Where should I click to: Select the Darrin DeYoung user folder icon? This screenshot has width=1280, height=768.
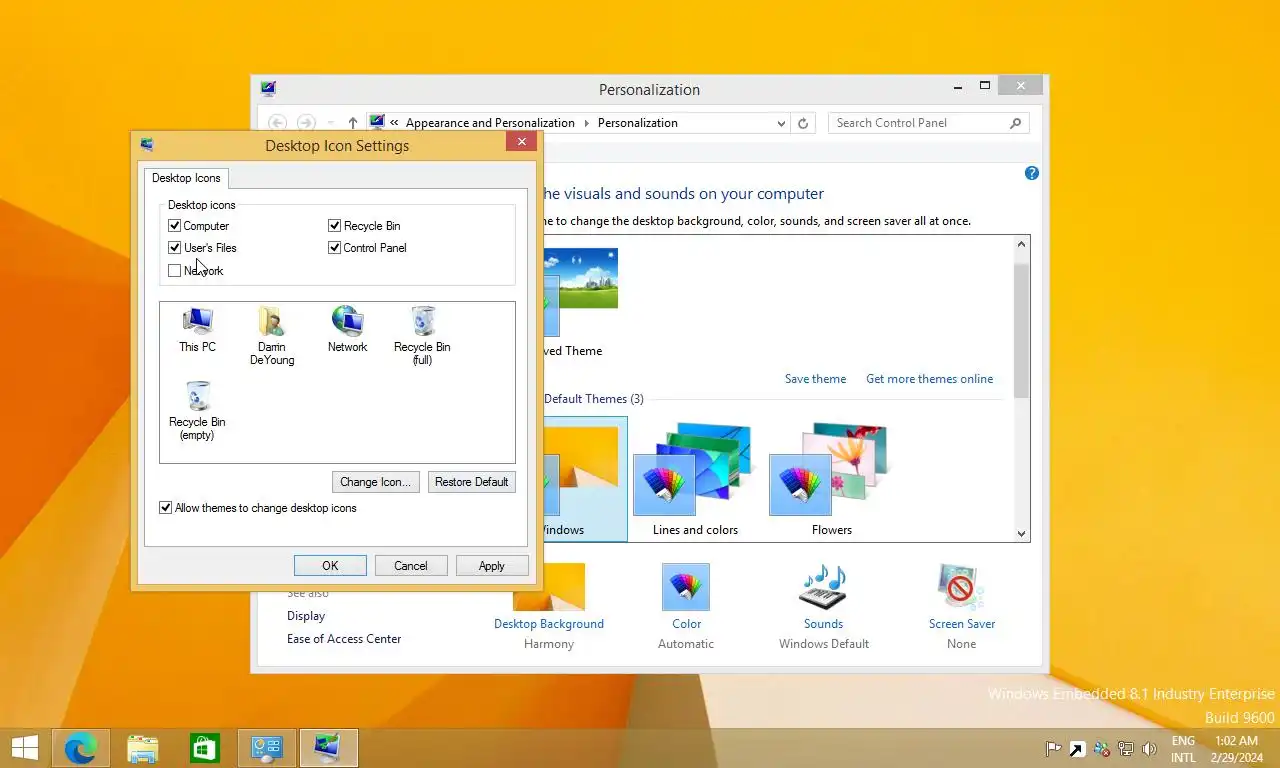(271, 336)
